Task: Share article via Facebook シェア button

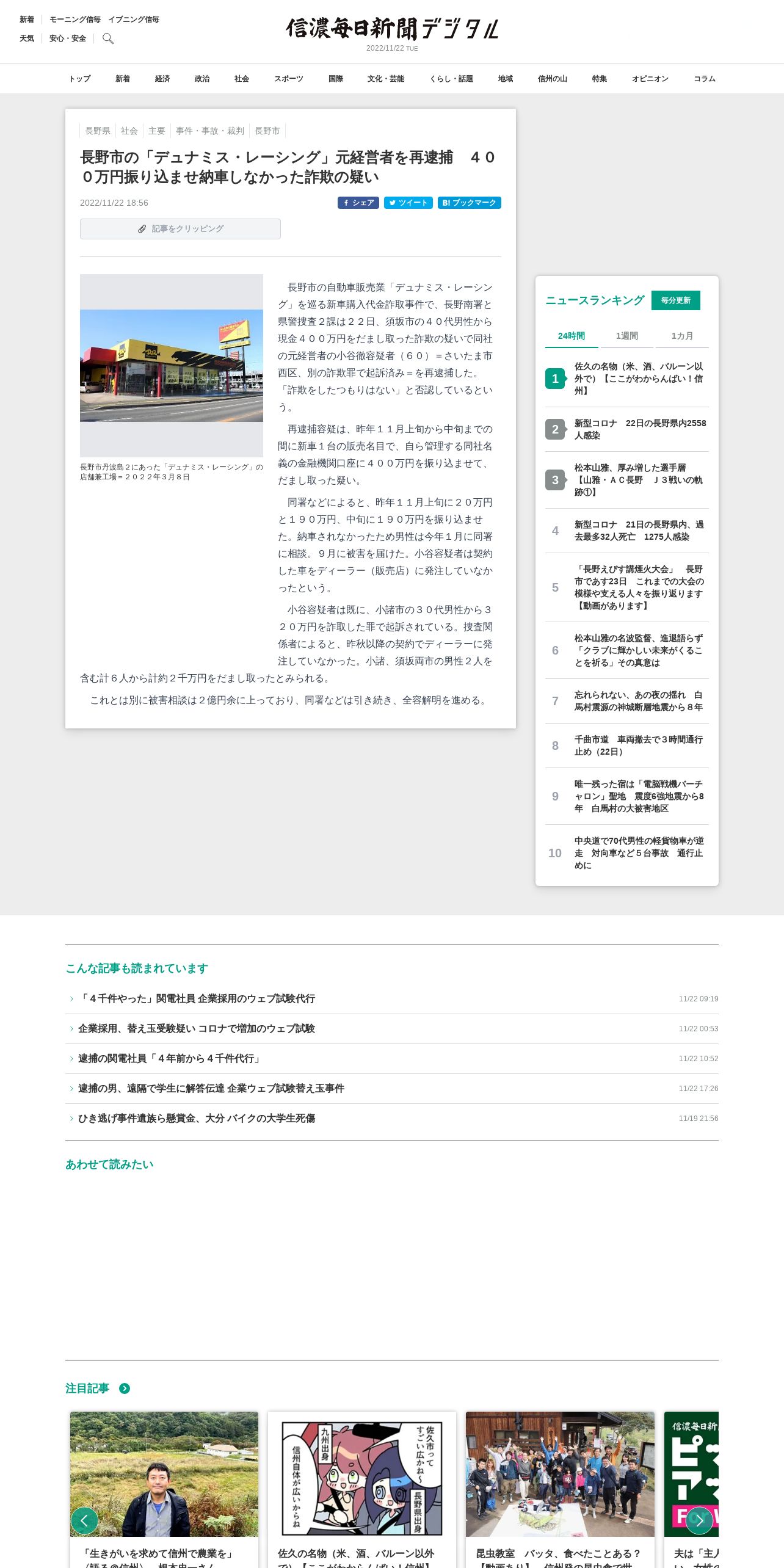Action: tap(358, 203)
